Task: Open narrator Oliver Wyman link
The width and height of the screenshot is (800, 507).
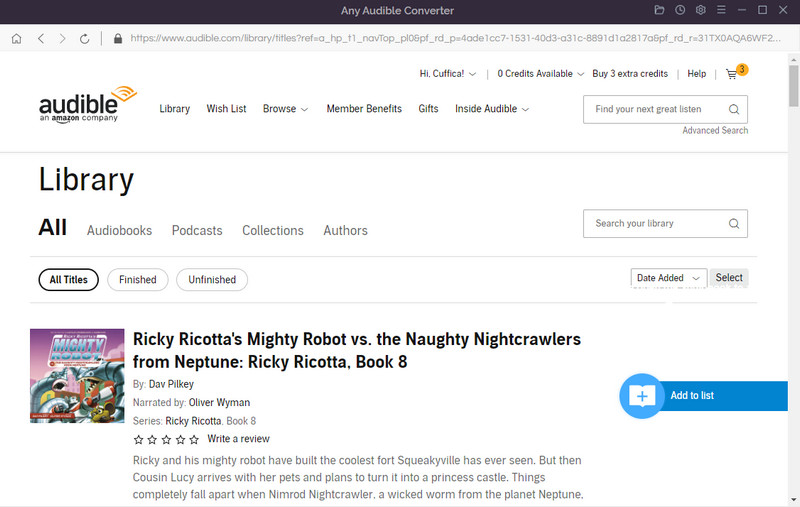Action: click(219, 402)
